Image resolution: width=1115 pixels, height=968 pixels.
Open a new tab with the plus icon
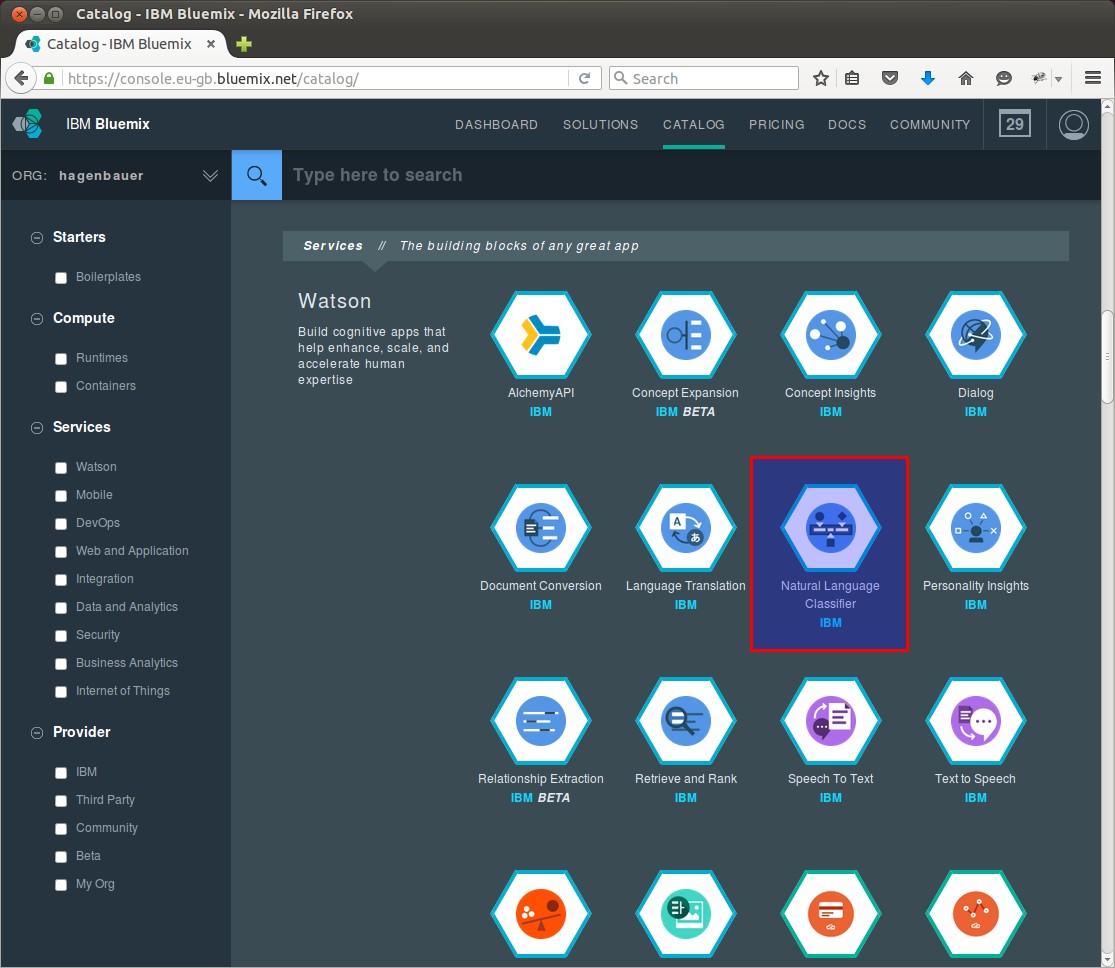click(244, 44)
